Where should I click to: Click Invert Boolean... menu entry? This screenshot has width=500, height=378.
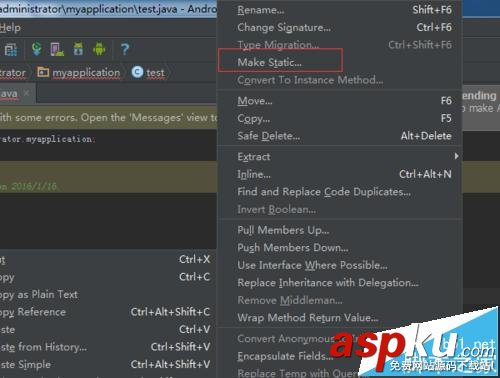tap(340, 210)
